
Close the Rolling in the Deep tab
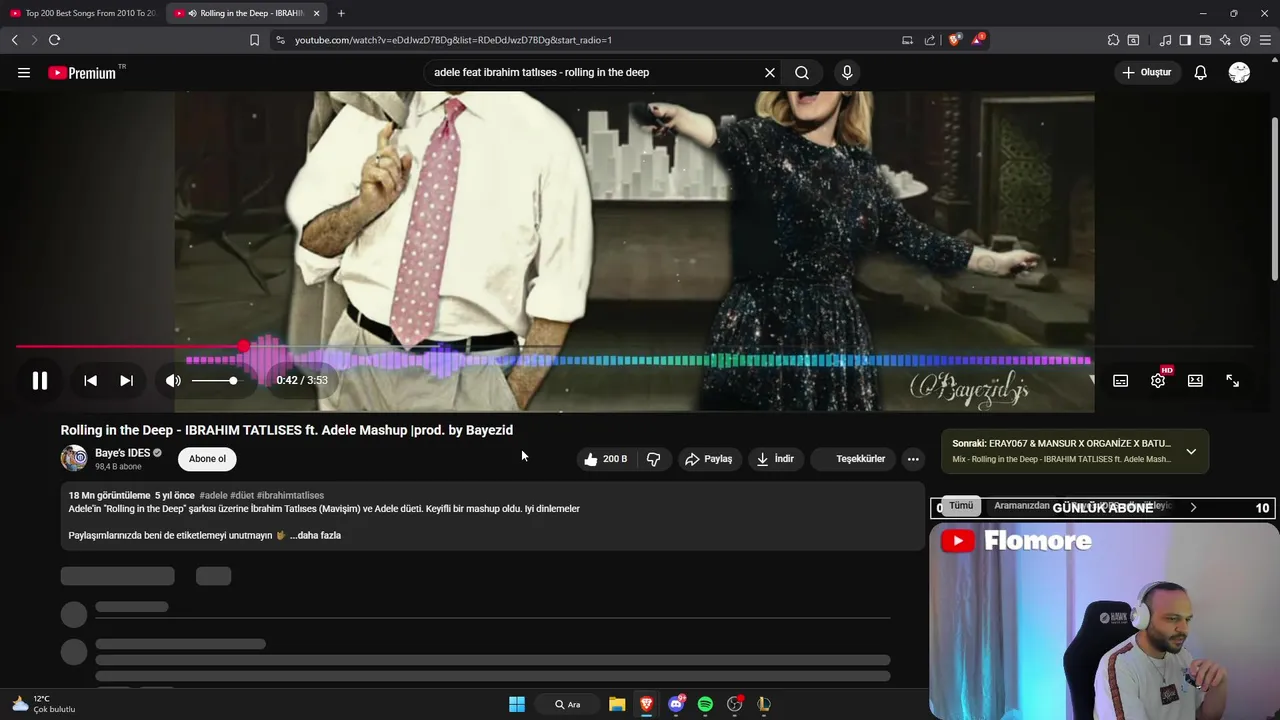pos(317,13)
